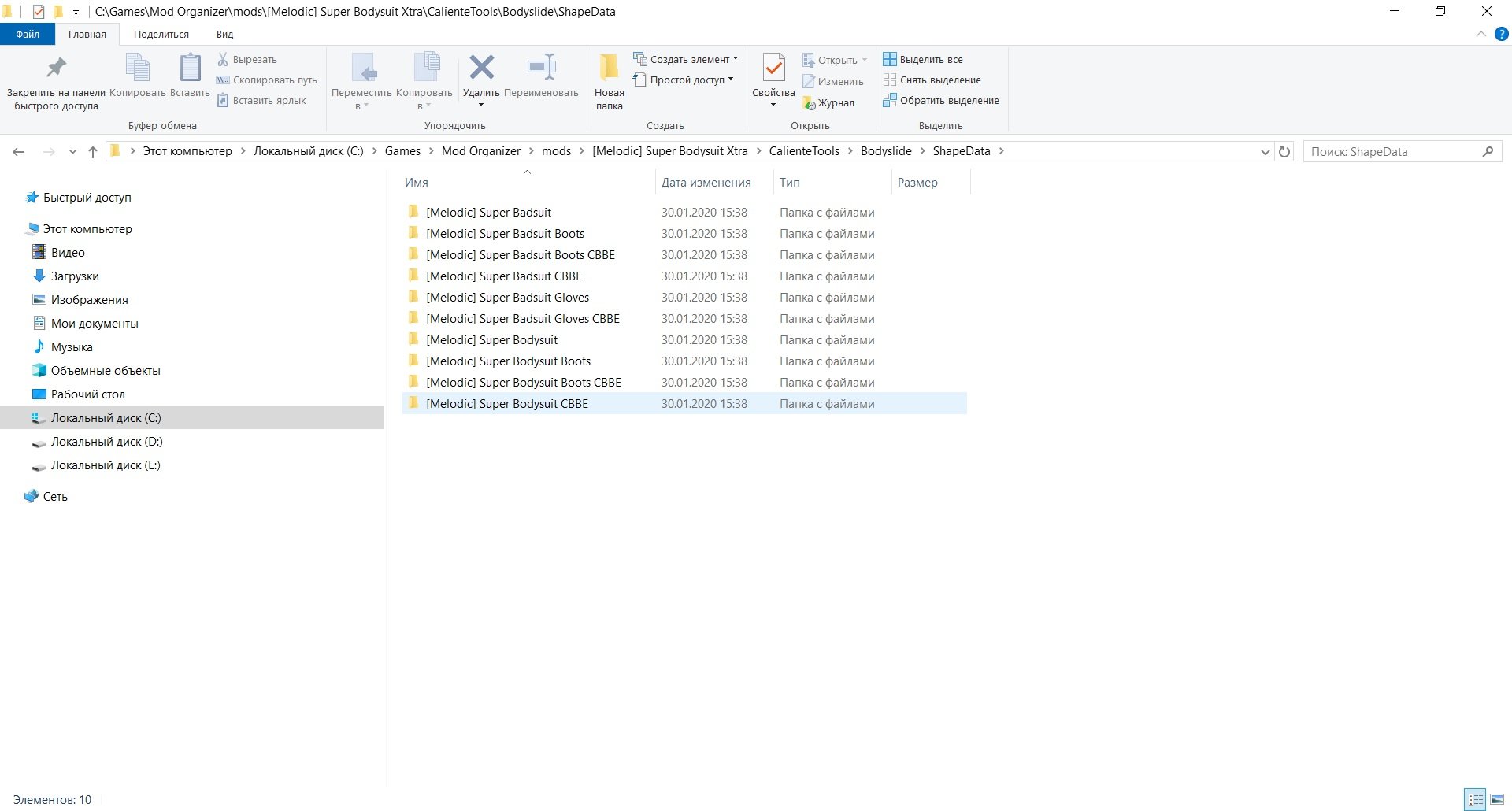This screenshot has width=1512, height=811.
Task: Click the Bodyslide breadcrumb in address bar
Action: point(885,151)
